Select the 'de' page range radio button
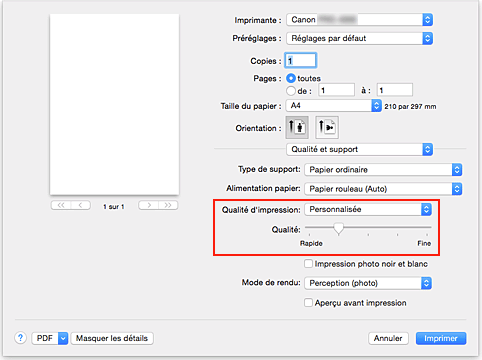The height and width of the screenshot is (360, 482). (291, 91)
